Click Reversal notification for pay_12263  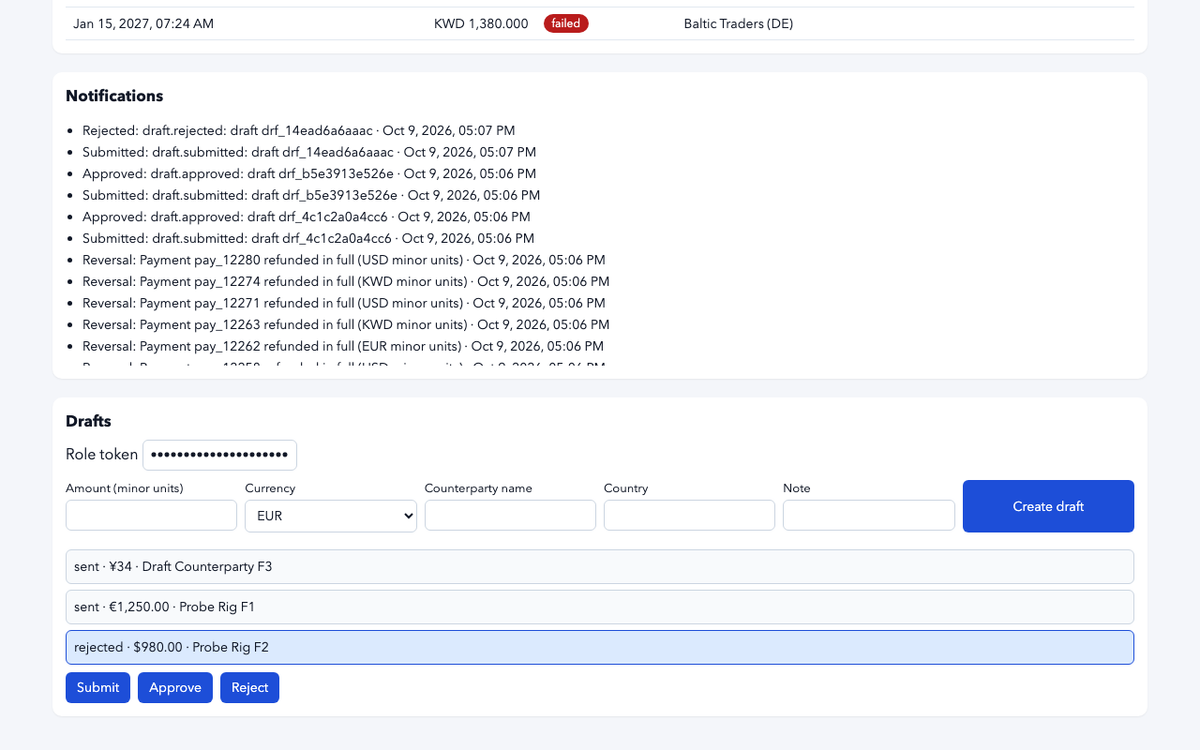pos(346,324)
